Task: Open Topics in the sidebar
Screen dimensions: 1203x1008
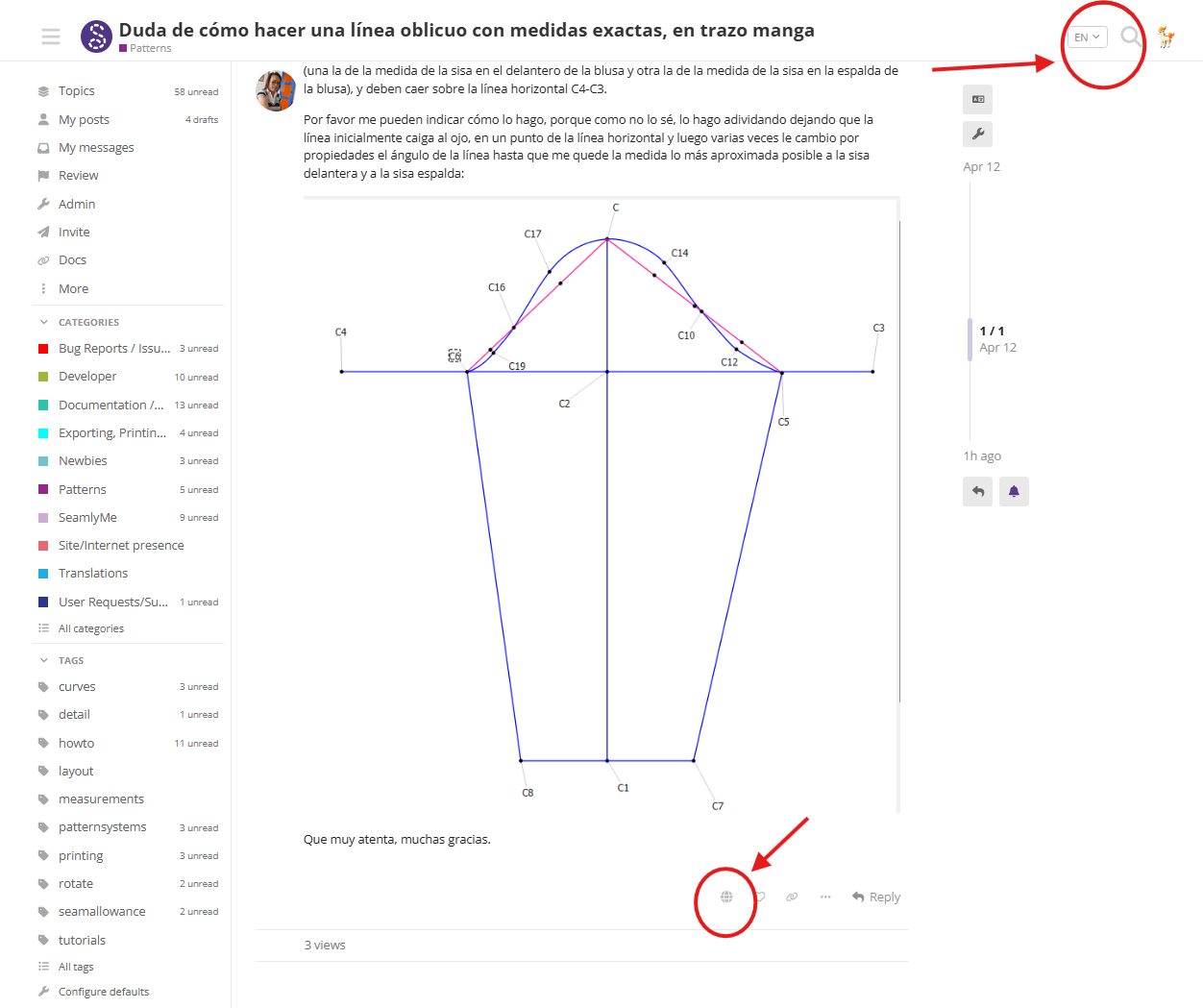Action: (76, 90)
